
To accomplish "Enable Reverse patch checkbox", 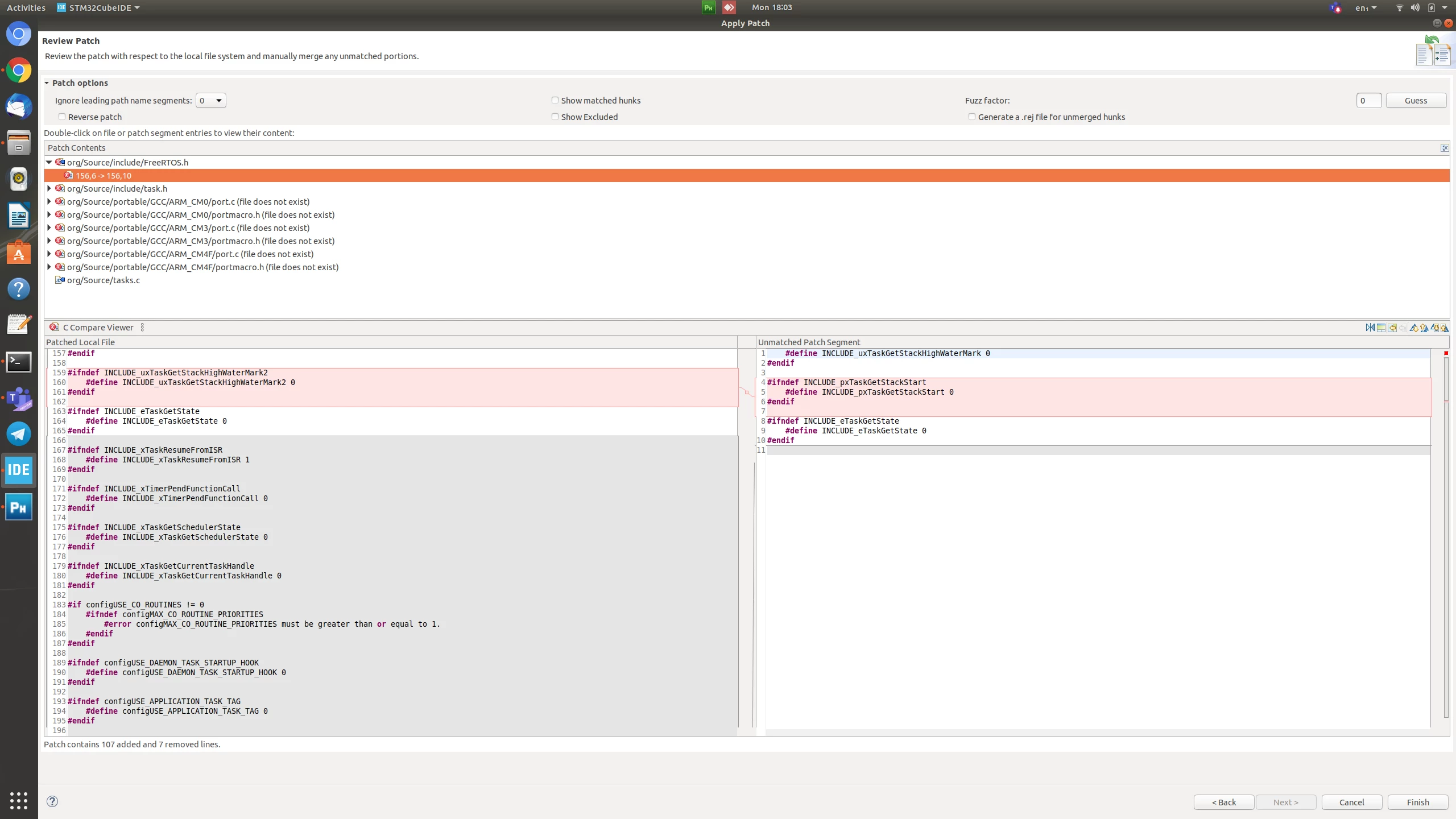I will 62,117.
